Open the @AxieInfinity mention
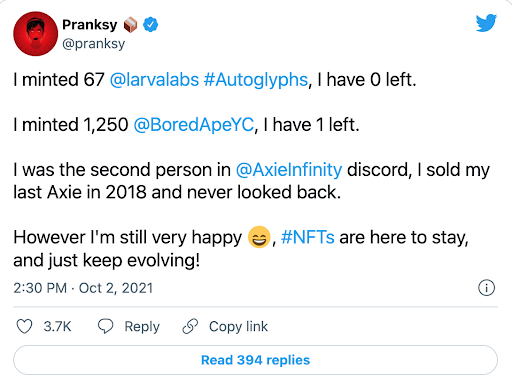The image size is (512, 382). 289,170
